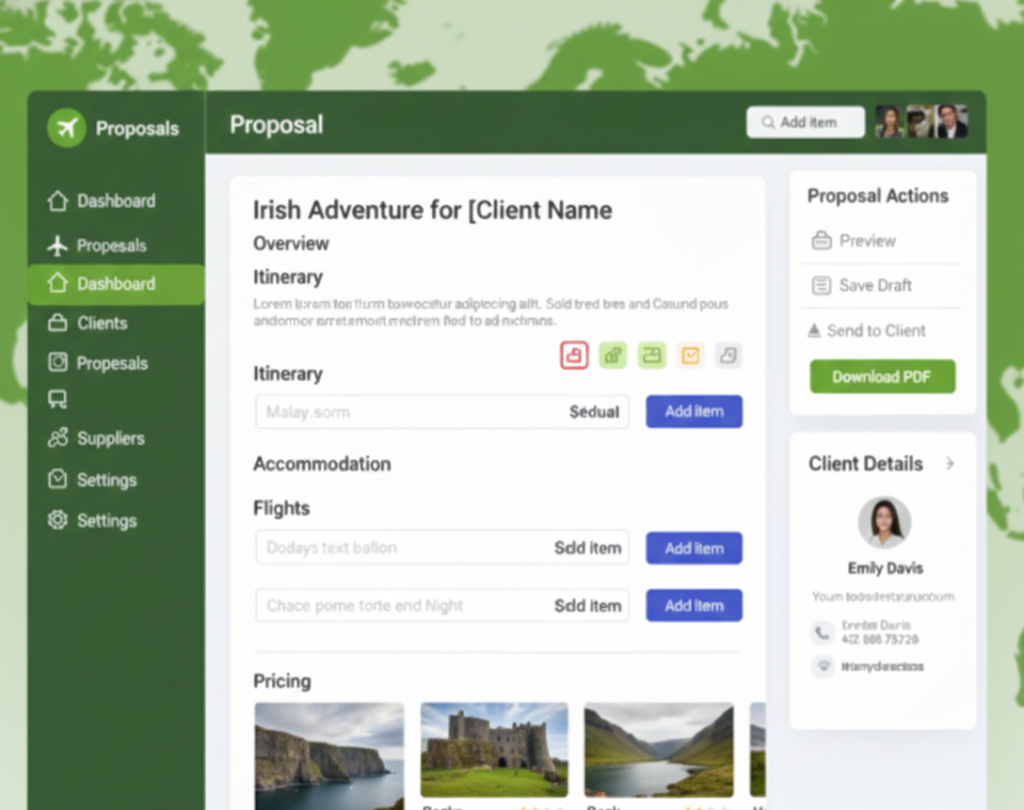Click Emily Davis's profile photo
1024x810 pixels.
[x=884, y=522]
